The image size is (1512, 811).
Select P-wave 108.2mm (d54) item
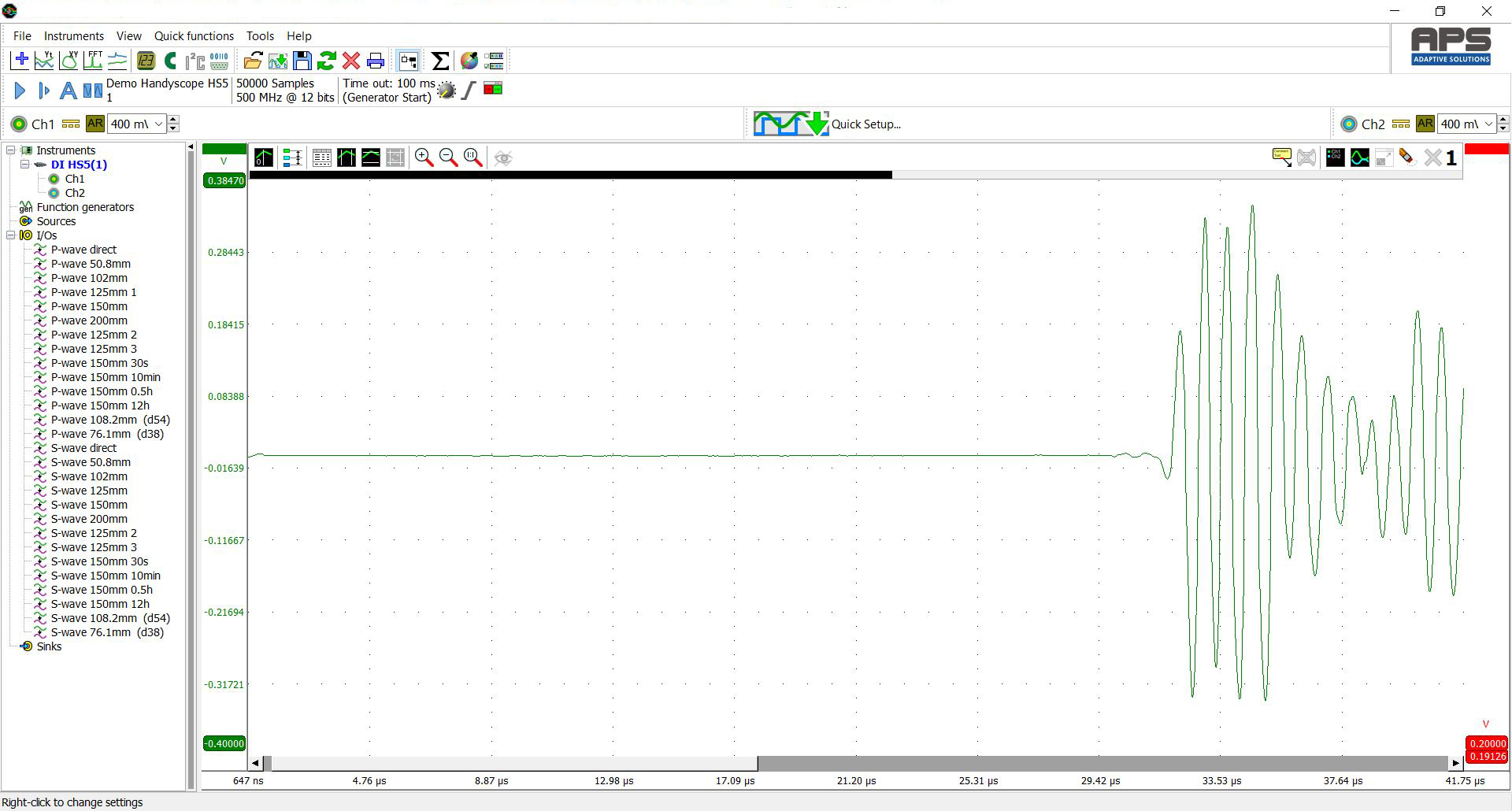(110, 420)
